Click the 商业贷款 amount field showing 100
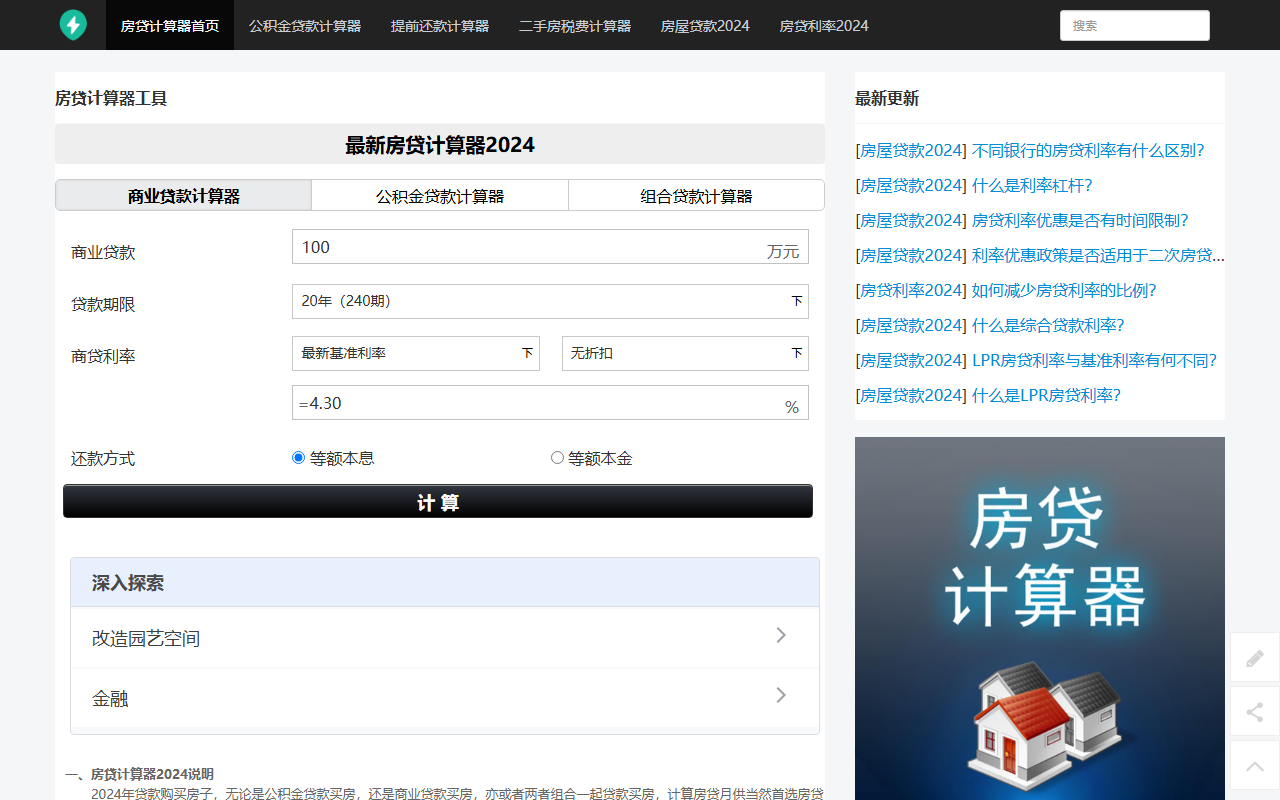 point(550,247)
